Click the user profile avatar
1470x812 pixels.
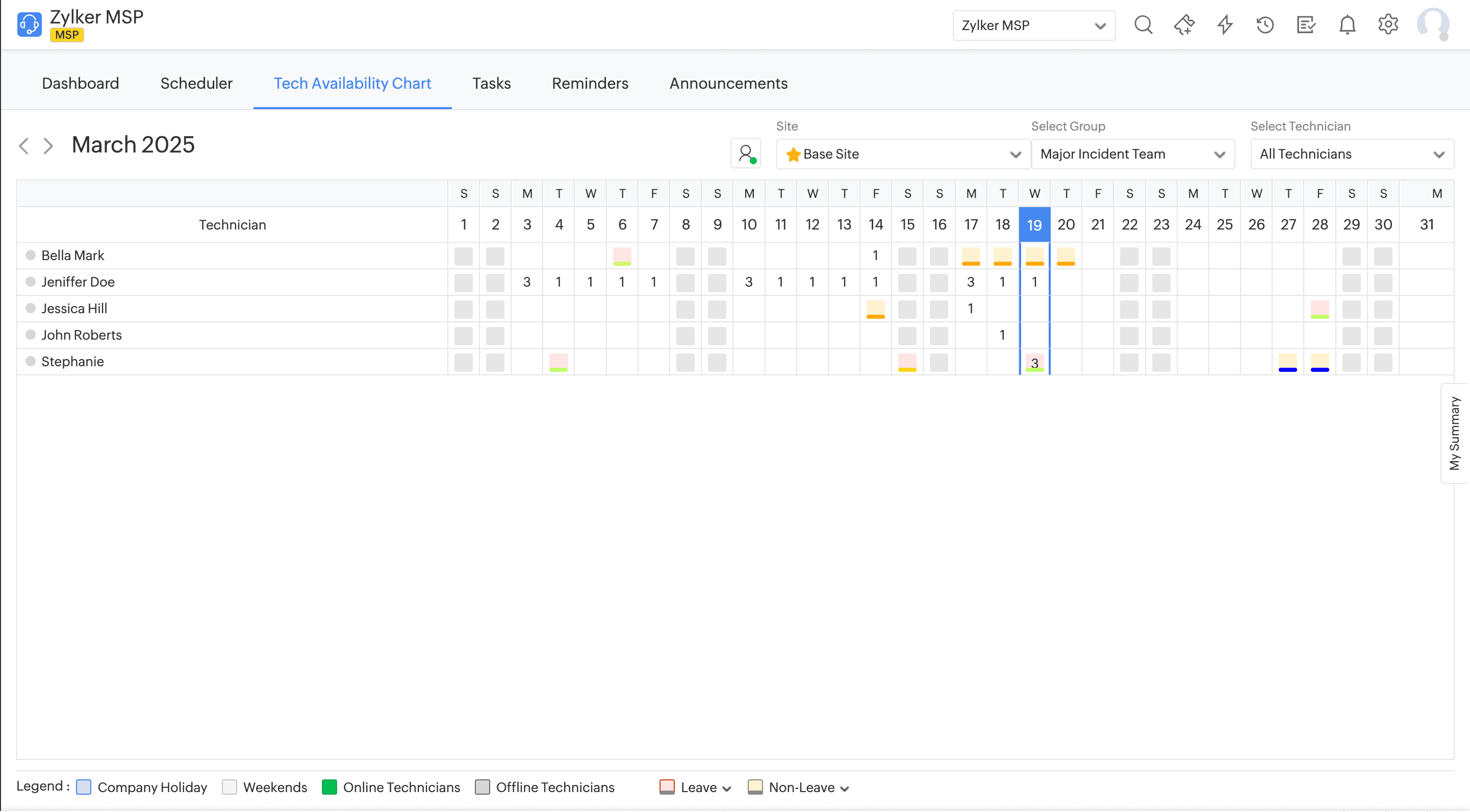click(1433, 25)
